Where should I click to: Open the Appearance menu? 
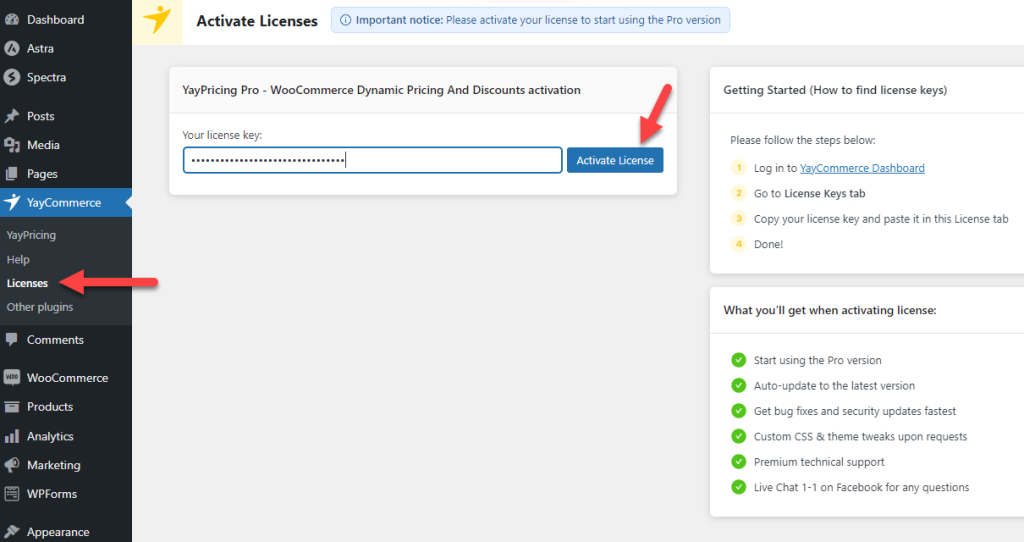[58, 532]
